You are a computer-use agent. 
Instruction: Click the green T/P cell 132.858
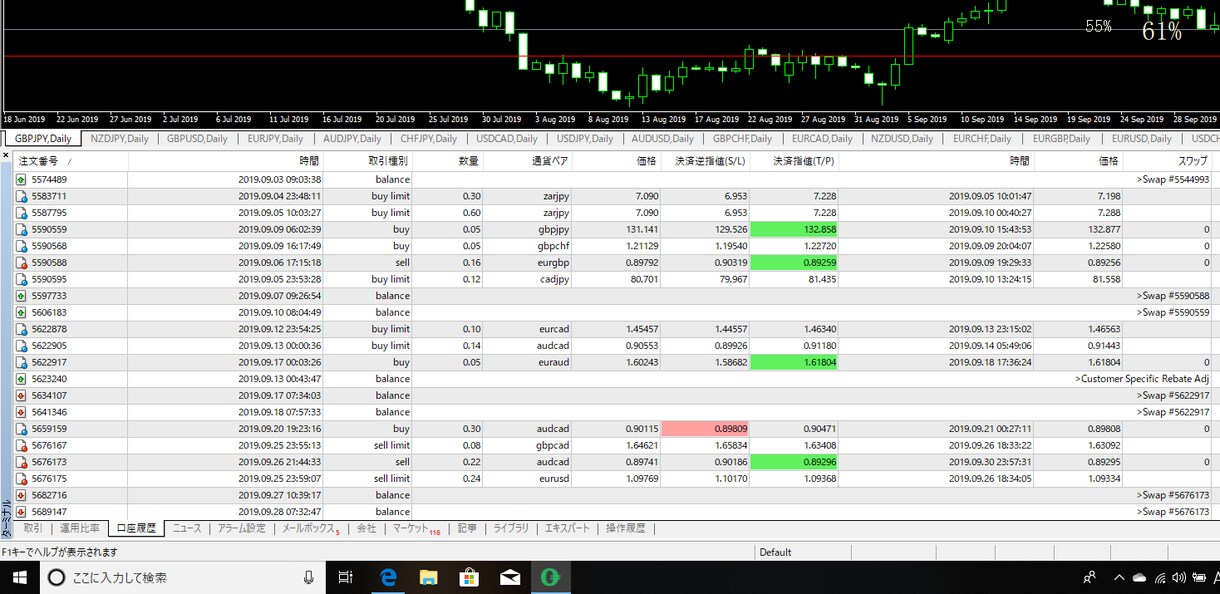pyautogui.click(x=794, y=229)
